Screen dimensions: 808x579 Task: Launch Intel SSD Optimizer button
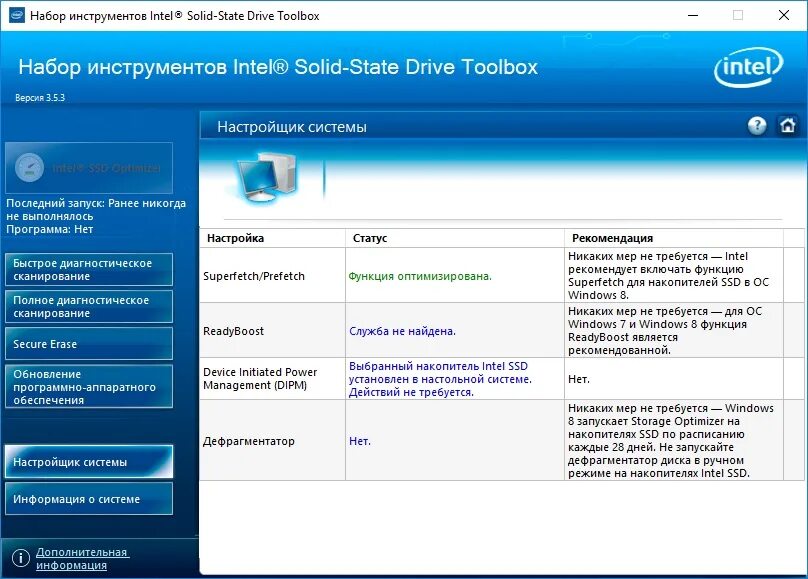point(89,168)
